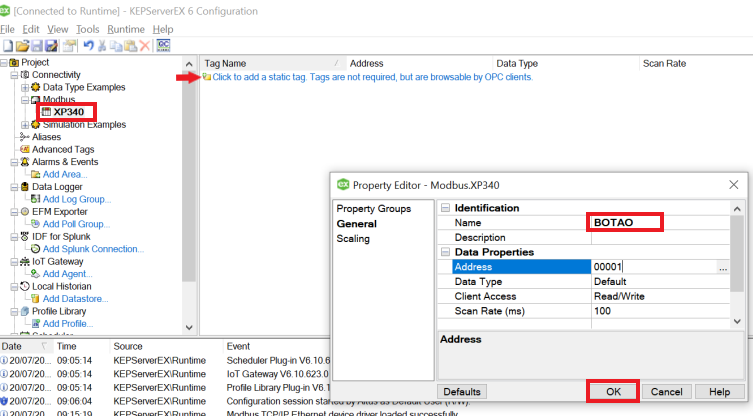Collapse the Modbus channel node
Viewport: 753px width, 417px height.
(x=25, y=100)
